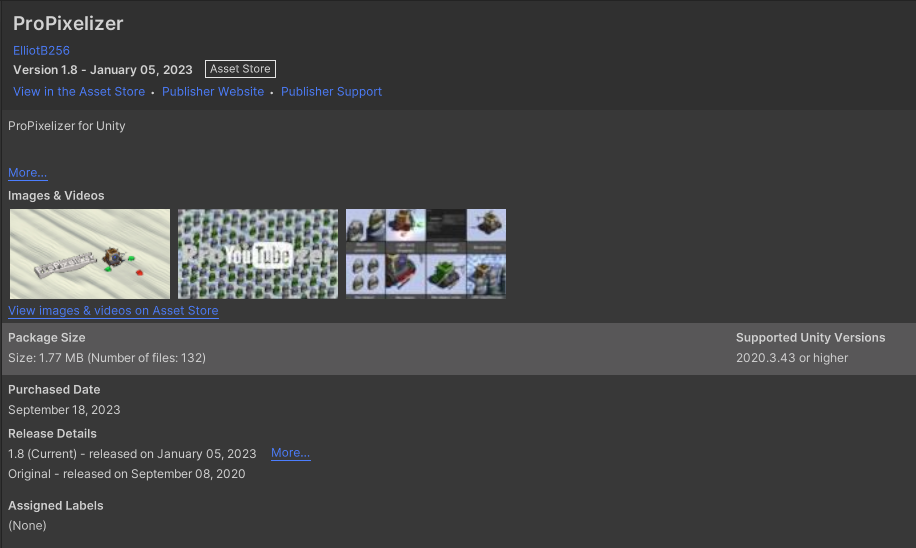
Task: Select September 18, 2023 purchase date
Action: [64, 410]
